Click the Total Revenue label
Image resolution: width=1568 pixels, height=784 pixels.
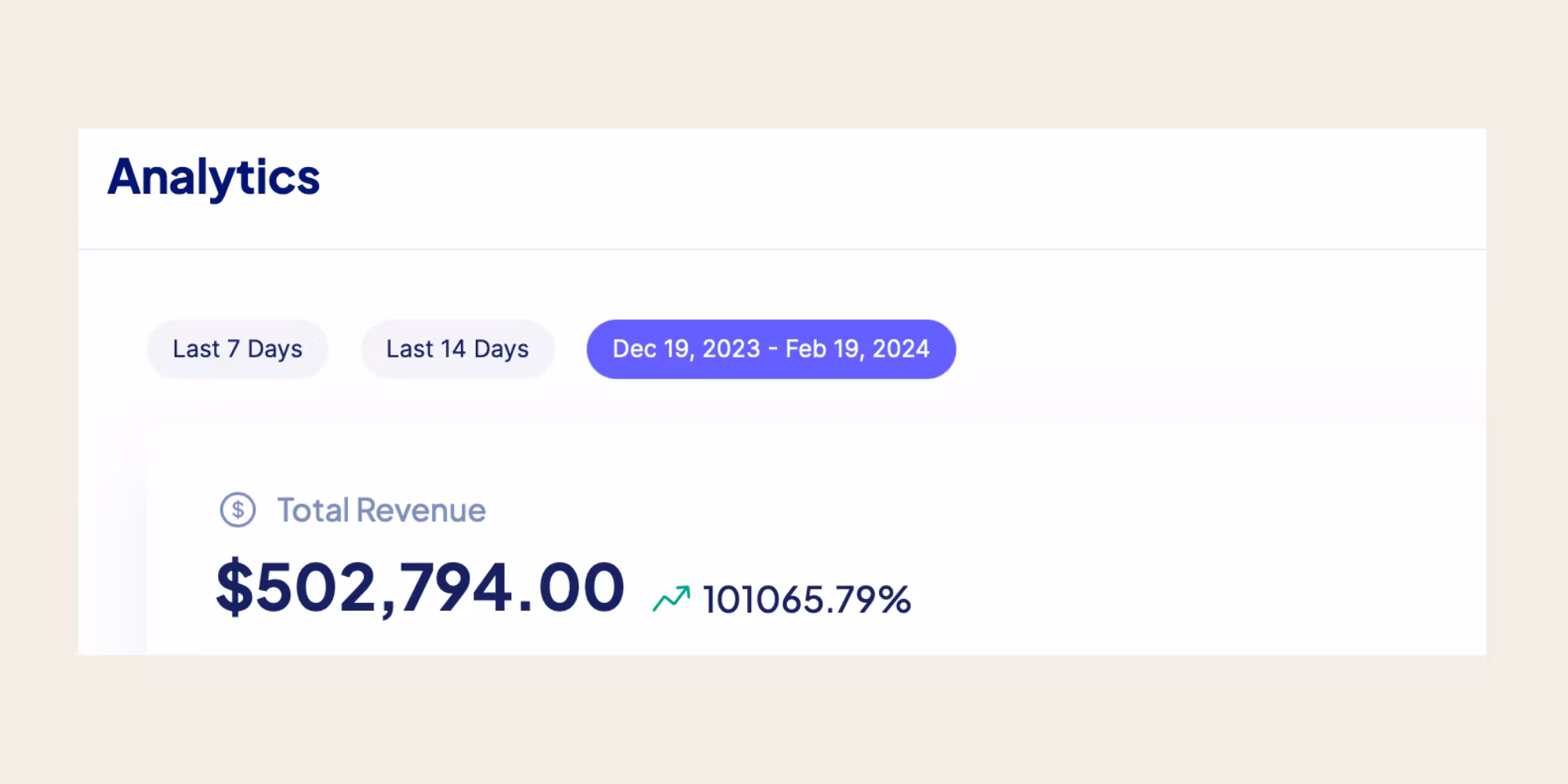[381, 510]
